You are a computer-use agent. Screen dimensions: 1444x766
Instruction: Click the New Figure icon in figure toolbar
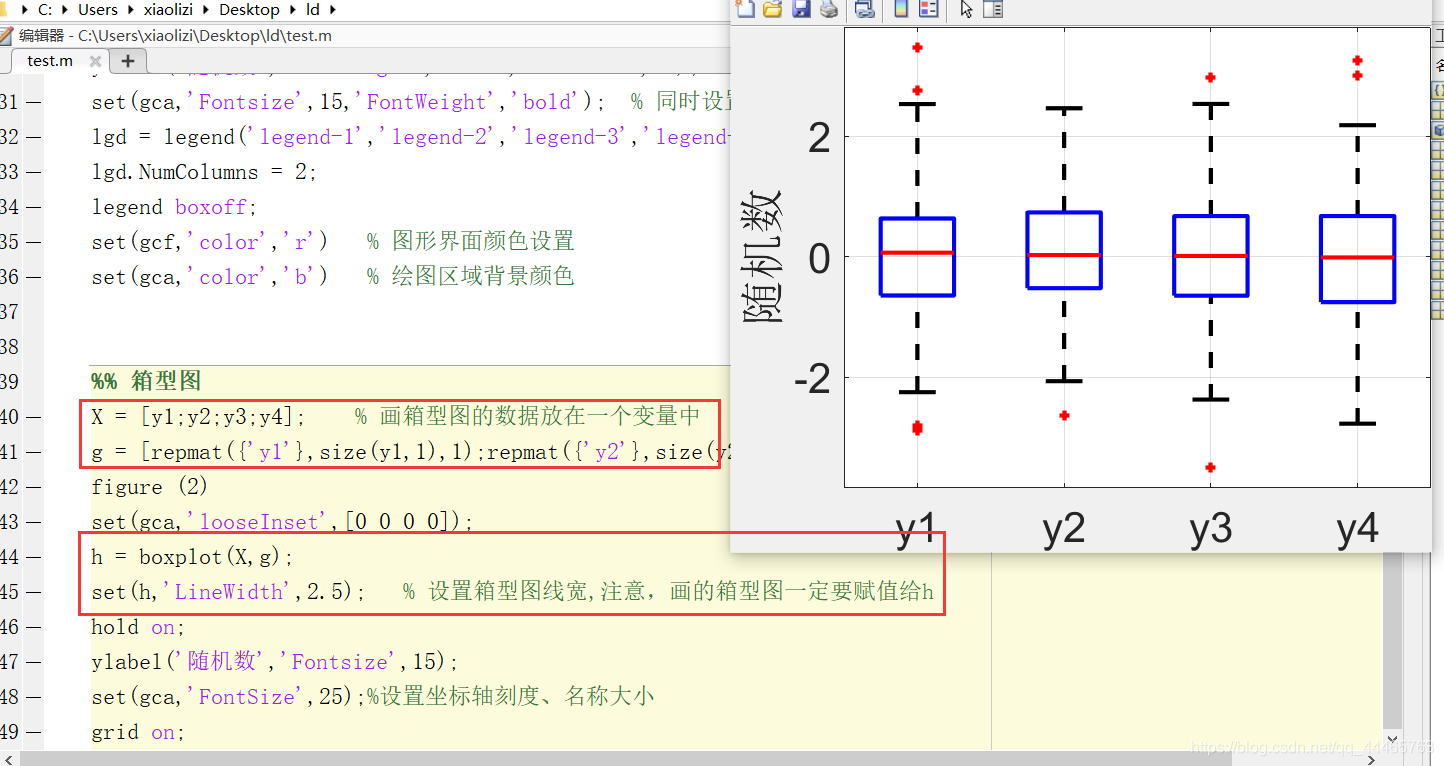point(745,9)
